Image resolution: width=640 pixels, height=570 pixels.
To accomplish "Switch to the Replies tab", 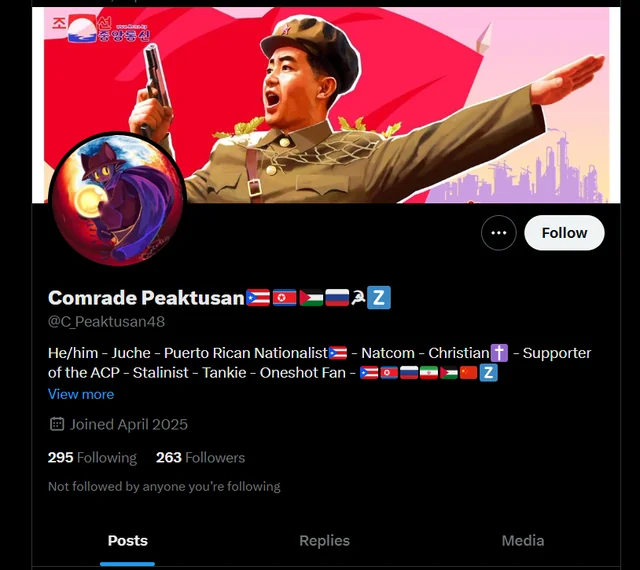I will [324, 540].
